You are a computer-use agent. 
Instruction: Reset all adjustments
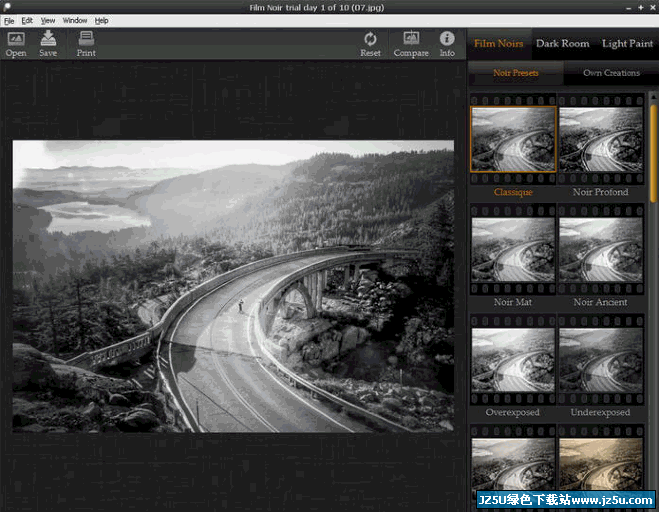(370, 44)
